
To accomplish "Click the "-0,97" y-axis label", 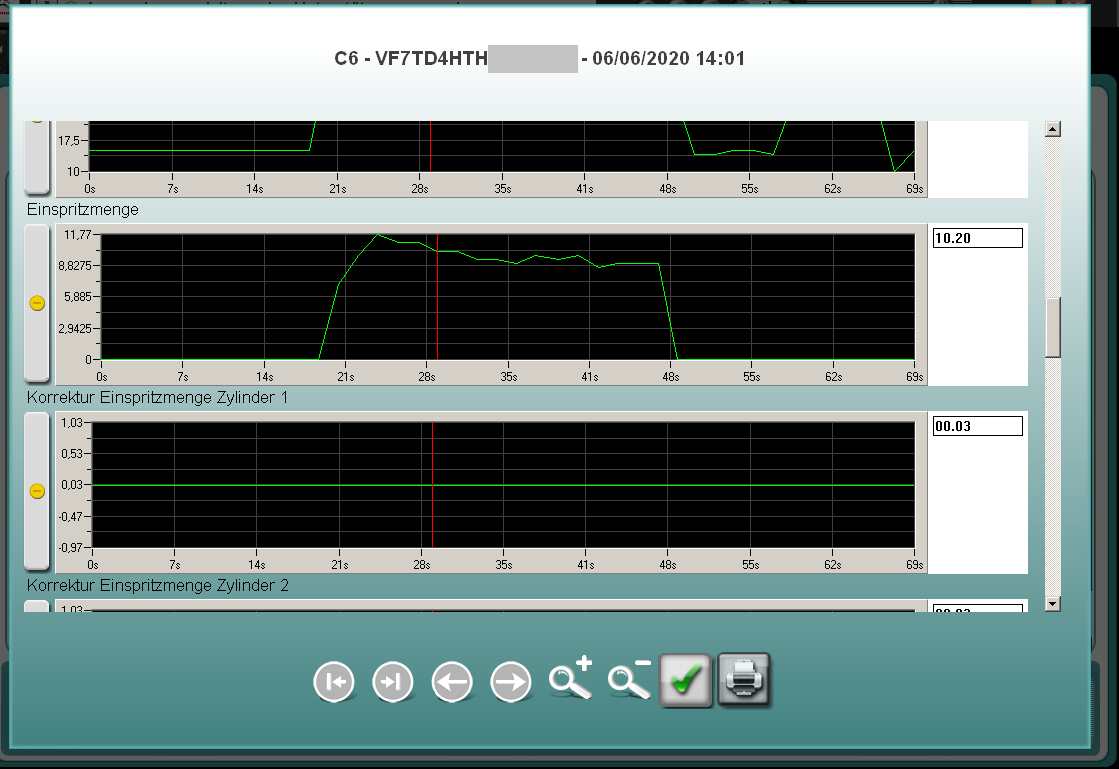I will point(71,548).
